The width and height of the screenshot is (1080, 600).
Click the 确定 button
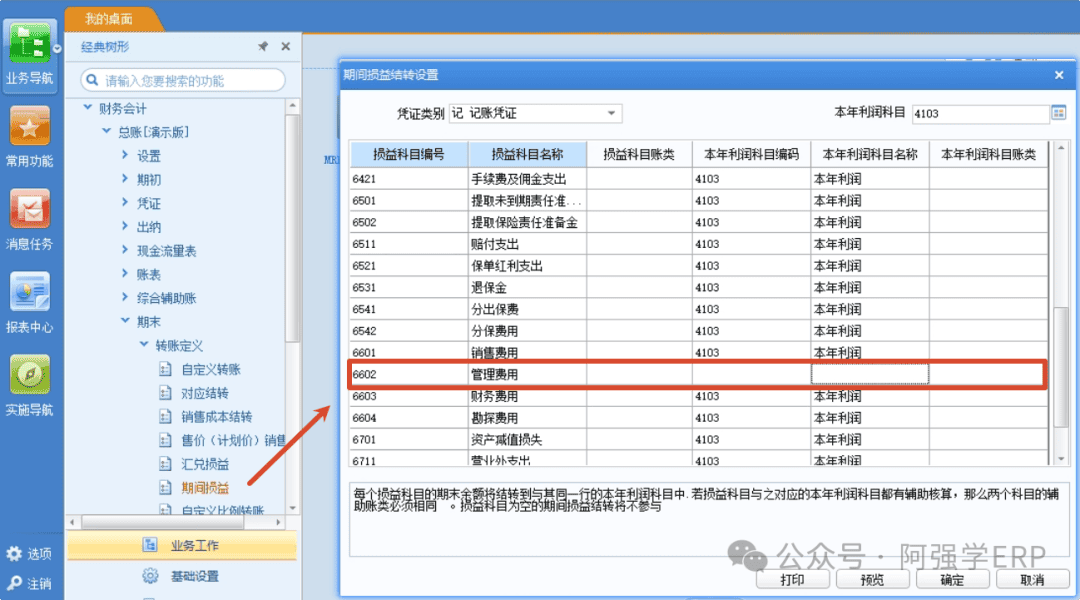(952, 580)
